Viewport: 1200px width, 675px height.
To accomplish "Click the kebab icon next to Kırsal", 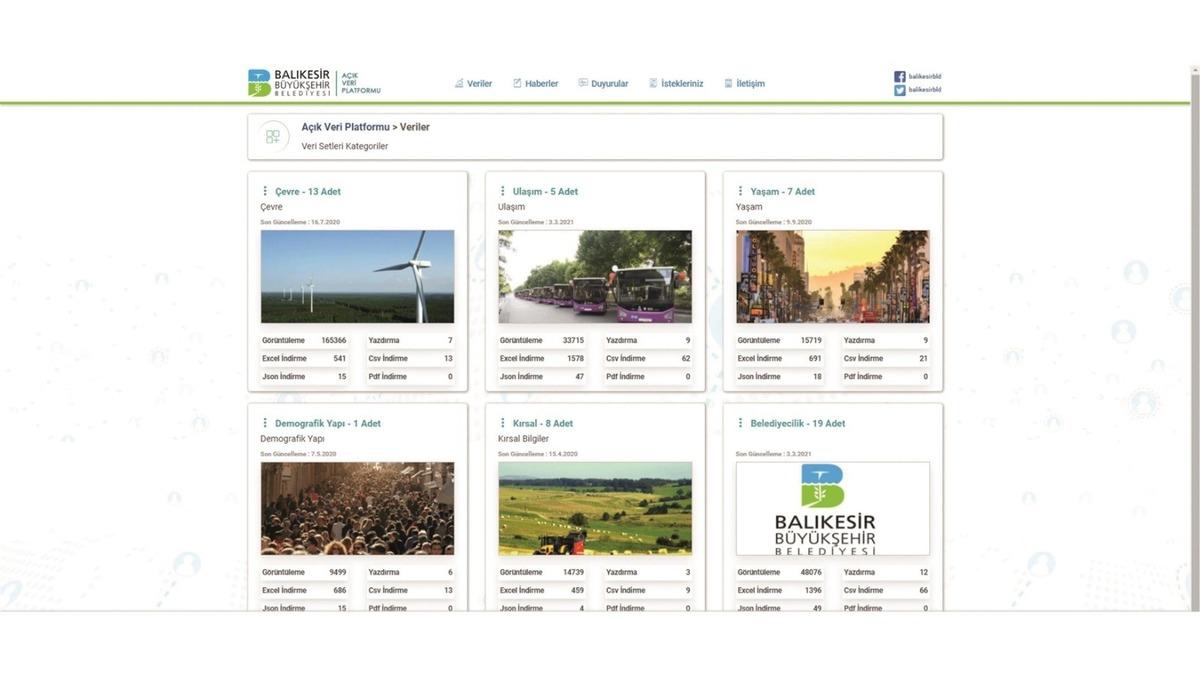I will tap(502, 423).
